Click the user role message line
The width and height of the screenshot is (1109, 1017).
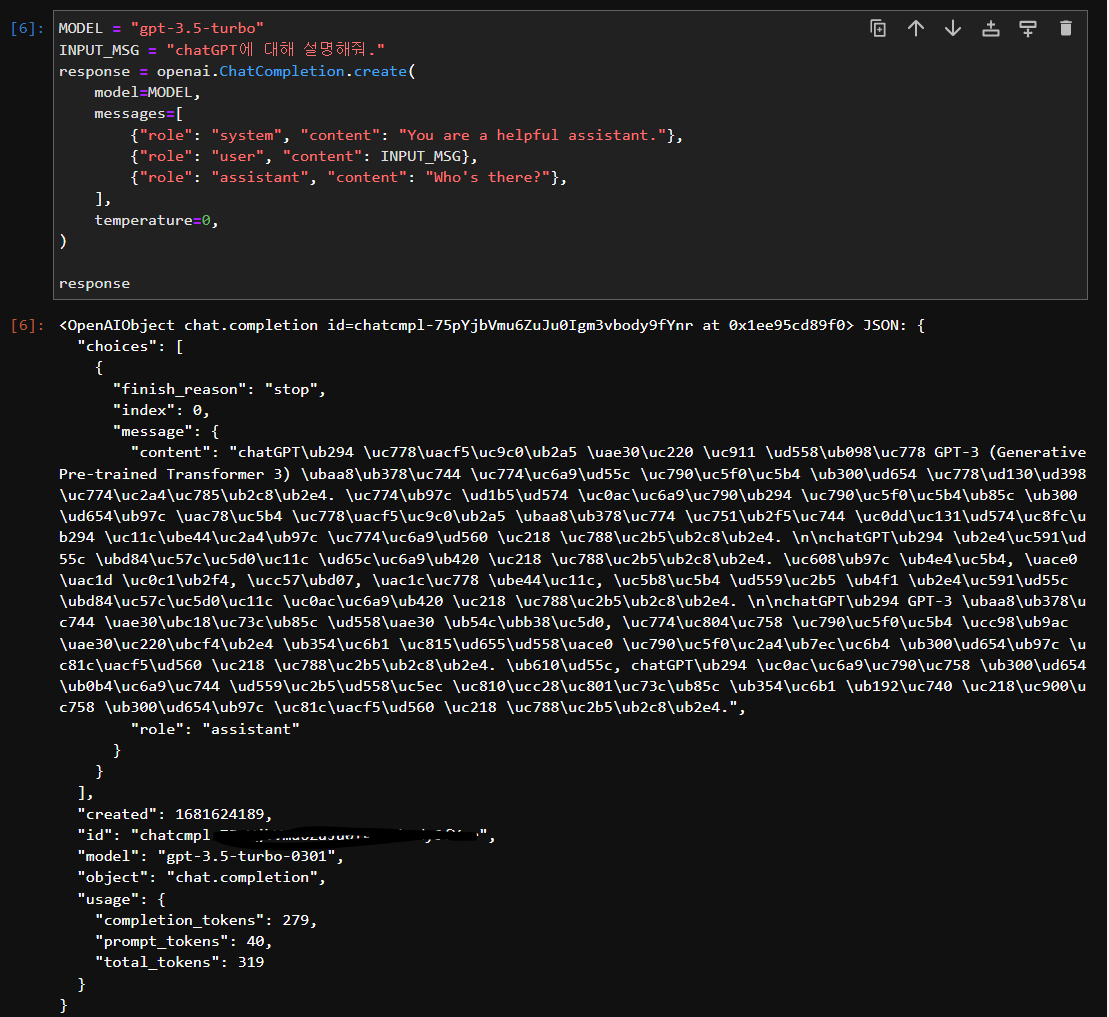coord(304,156)
